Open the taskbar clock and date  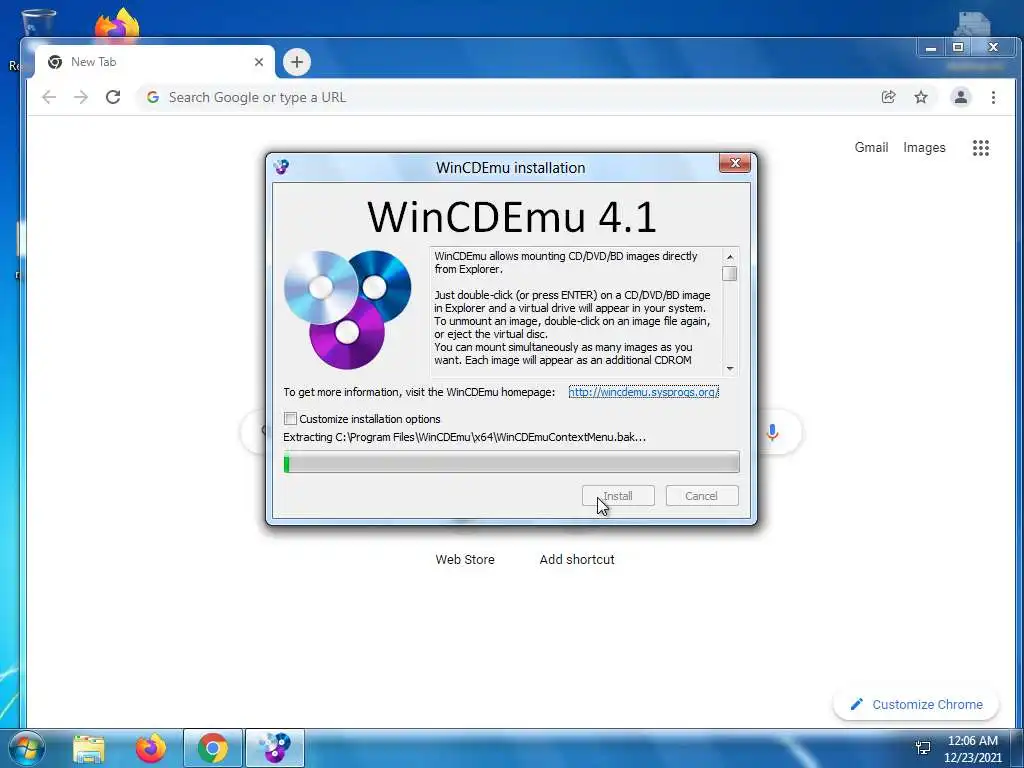972,749
